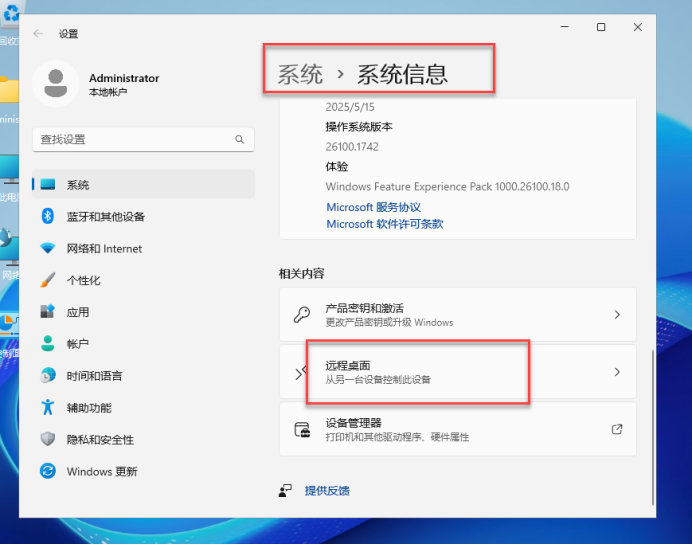Open Windows 更新 in sidebar
The image size is (692, 544).
coord(102,471)
